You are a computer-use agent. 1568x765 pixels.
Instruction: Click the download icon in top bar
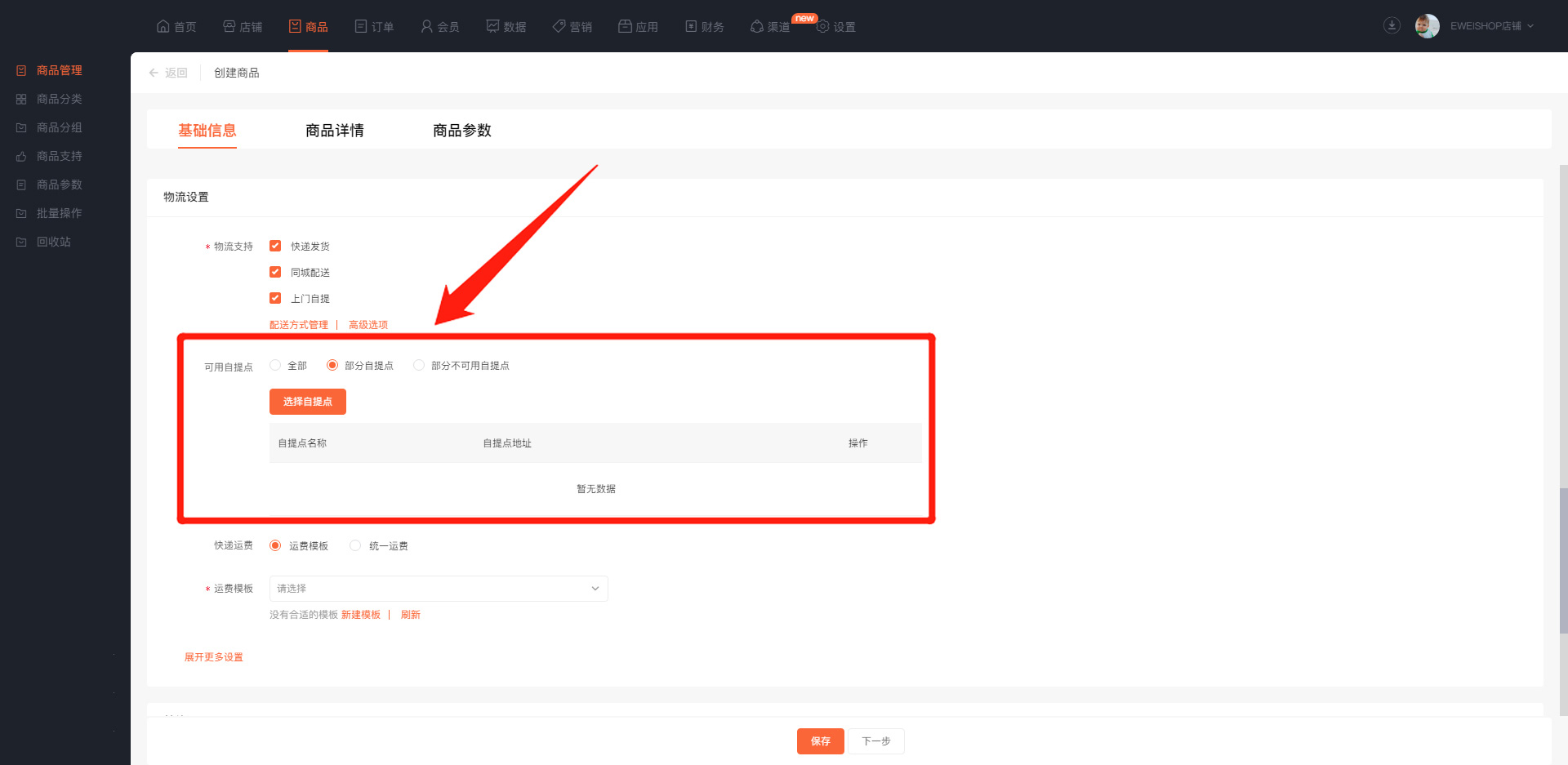pyautogui.click(x=1392, y=26)
